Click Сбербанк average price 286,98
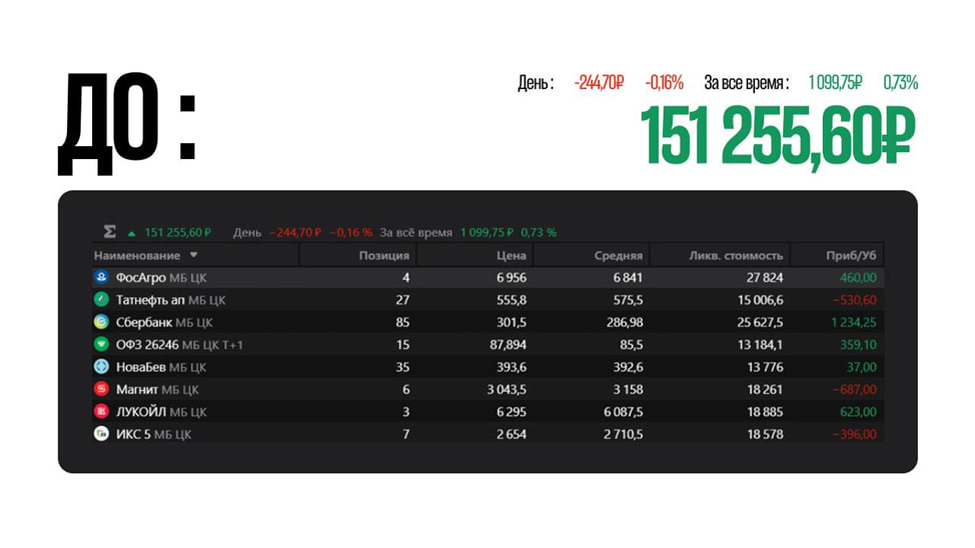 click(x=625, y=322)
